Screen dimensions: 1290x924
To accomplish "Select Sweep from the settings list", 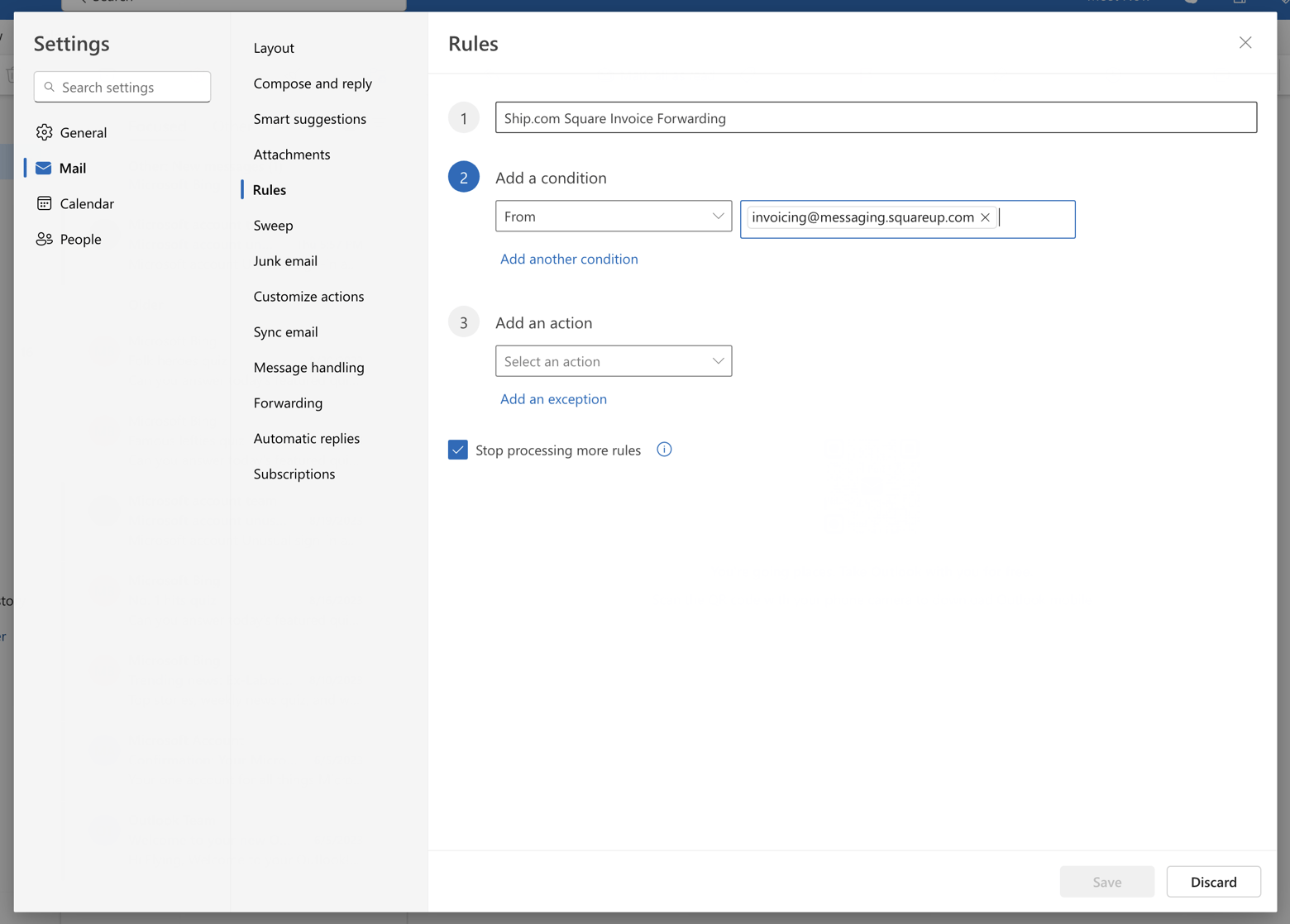I will click(x=272, y=225).
